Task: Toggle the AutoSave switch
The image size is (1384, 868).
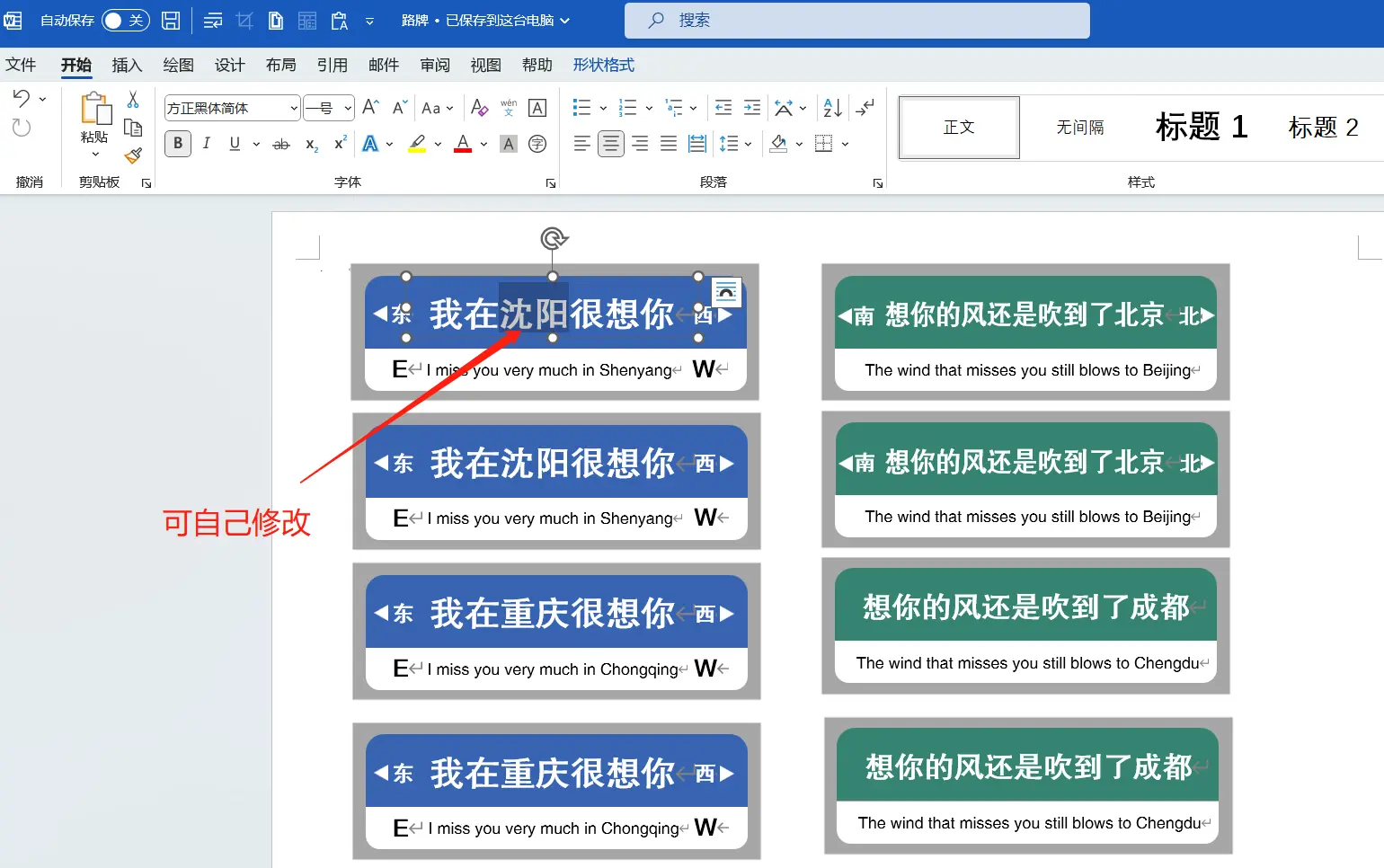Action: coord(125,21)
